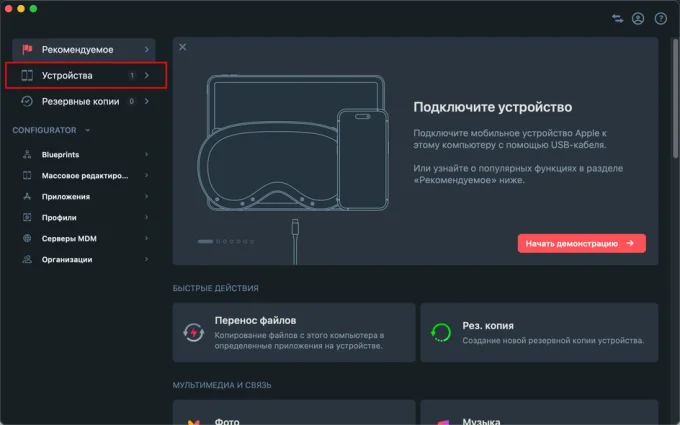Click the Устройства count badge 1

(x=132, y=75)
